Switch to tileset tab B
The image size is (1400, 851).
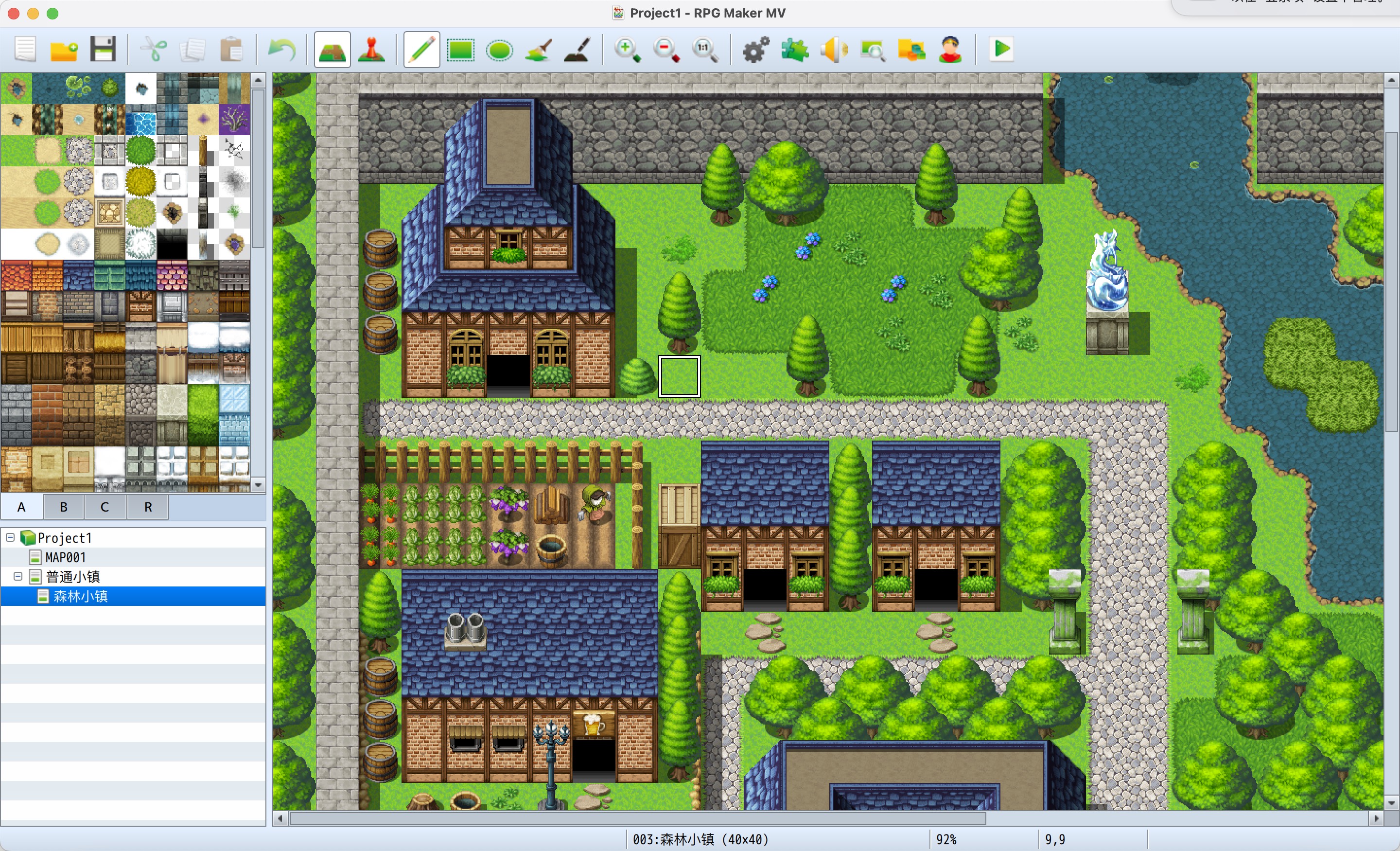(x=64, y=507)
